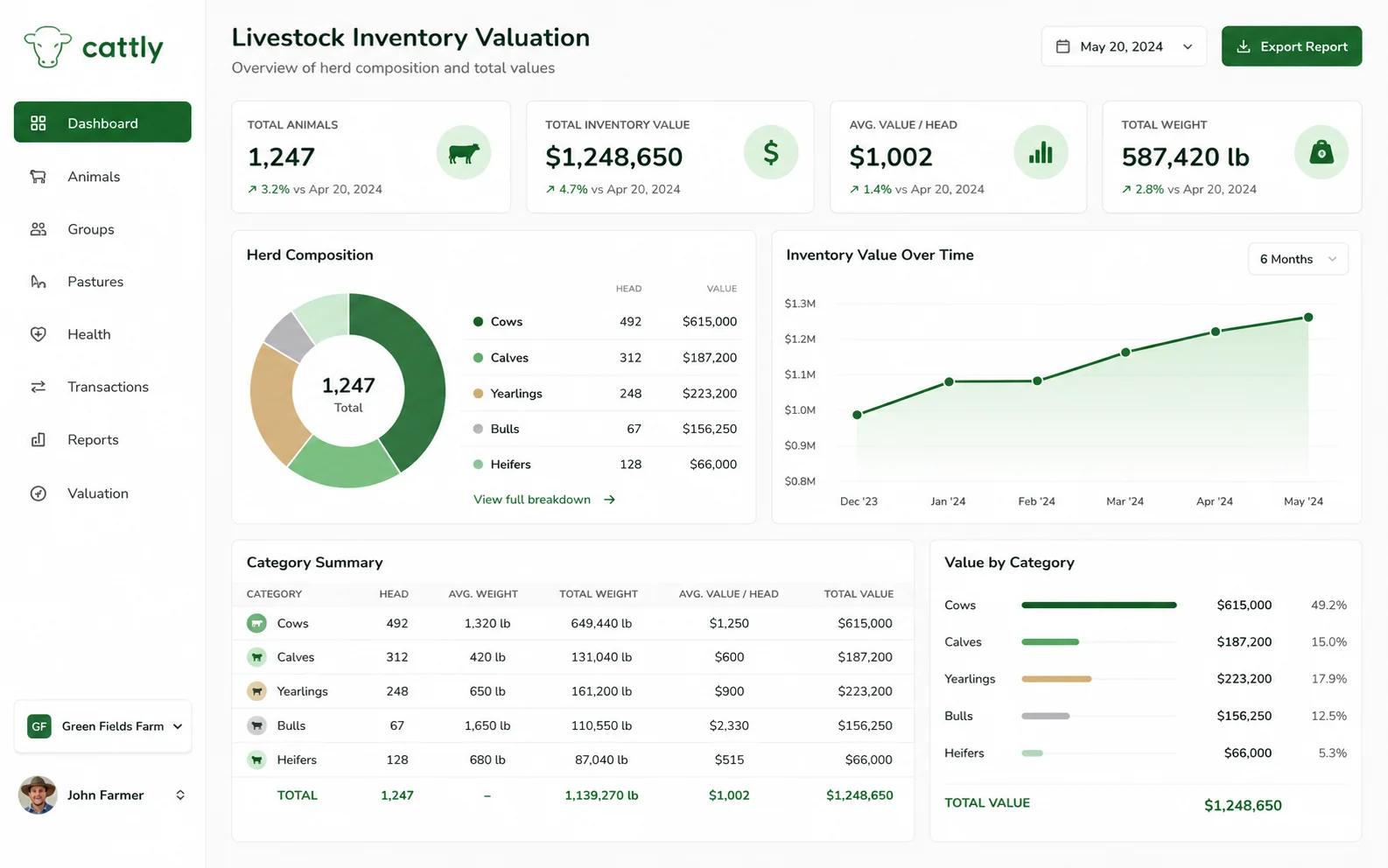Click the TOTAL VALUE column header in Category Summary

coord(859,594)
